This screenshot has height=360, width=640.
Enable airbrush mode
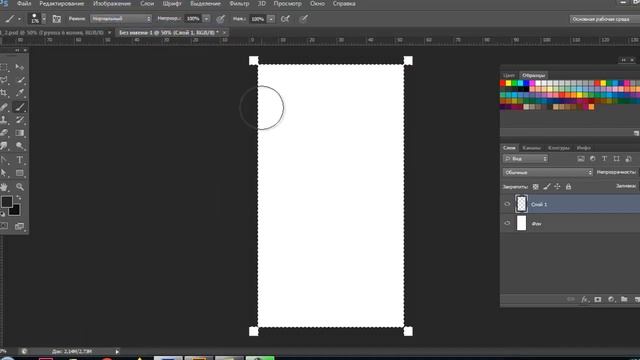click(x=285, y=19)
